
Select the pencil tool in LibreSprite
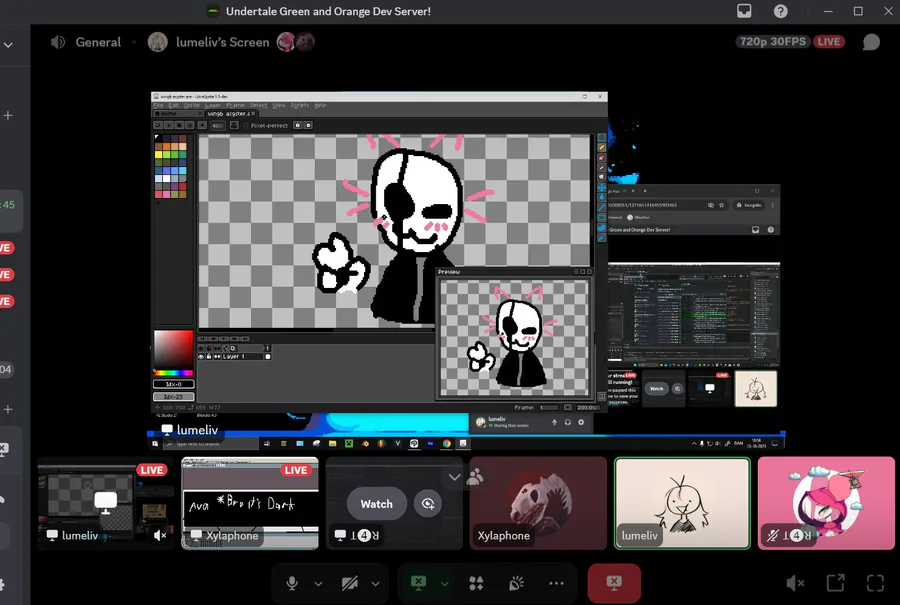602,148
